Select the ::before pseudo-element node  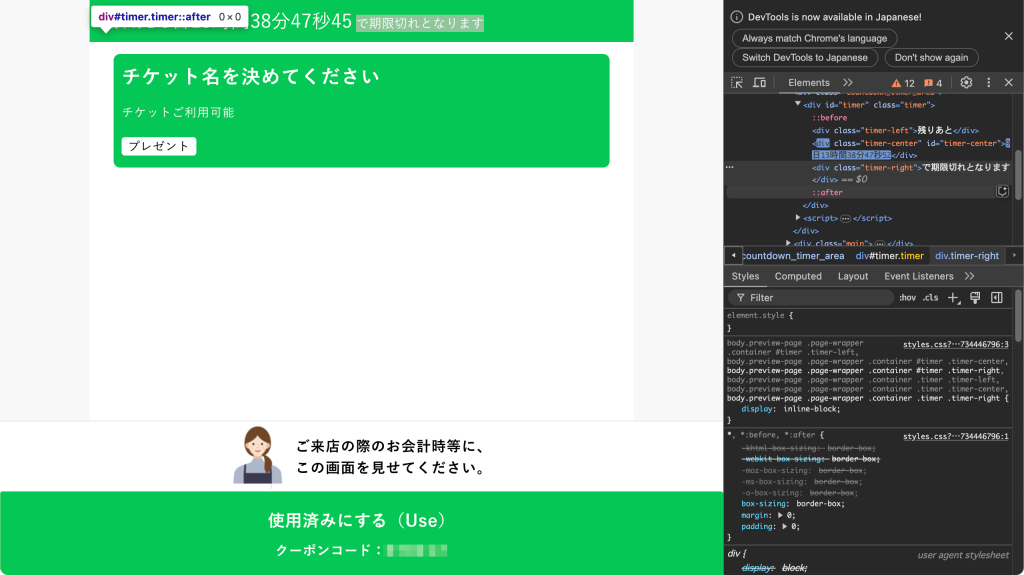tap(829, 118)
